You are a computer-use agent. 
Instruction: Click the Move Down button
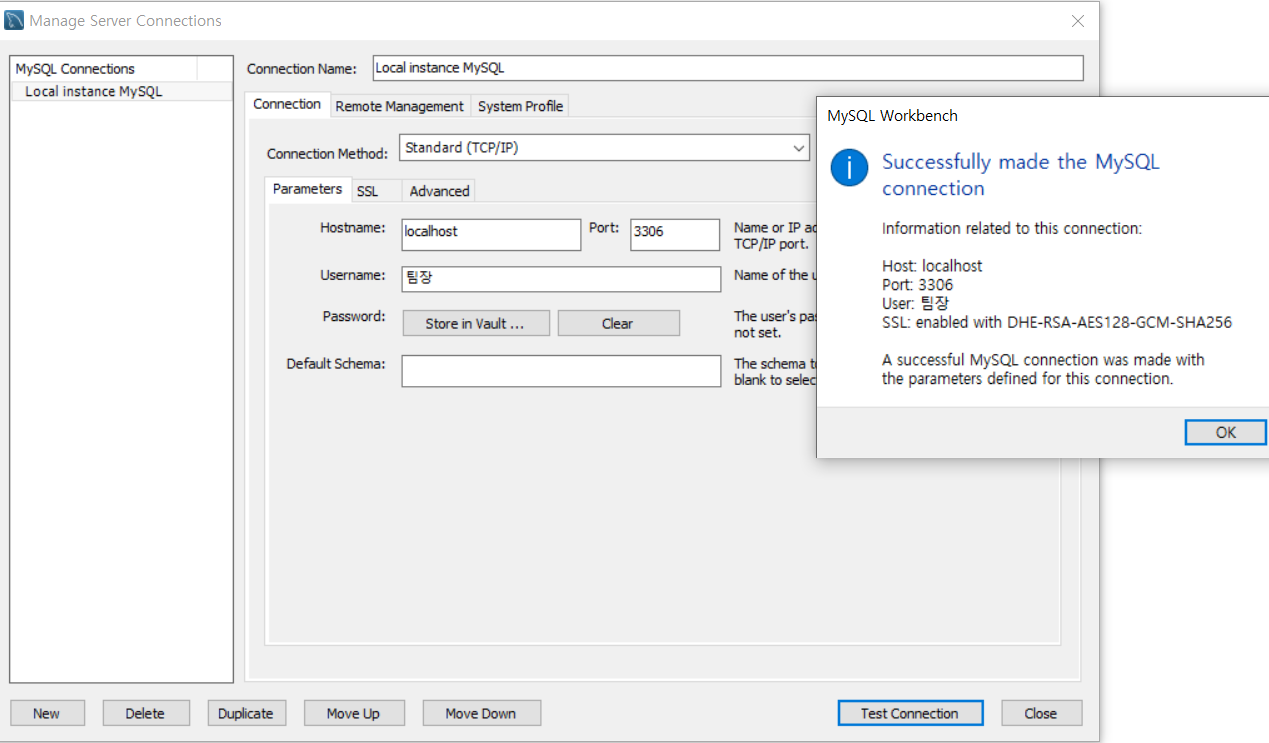point(481,713)
